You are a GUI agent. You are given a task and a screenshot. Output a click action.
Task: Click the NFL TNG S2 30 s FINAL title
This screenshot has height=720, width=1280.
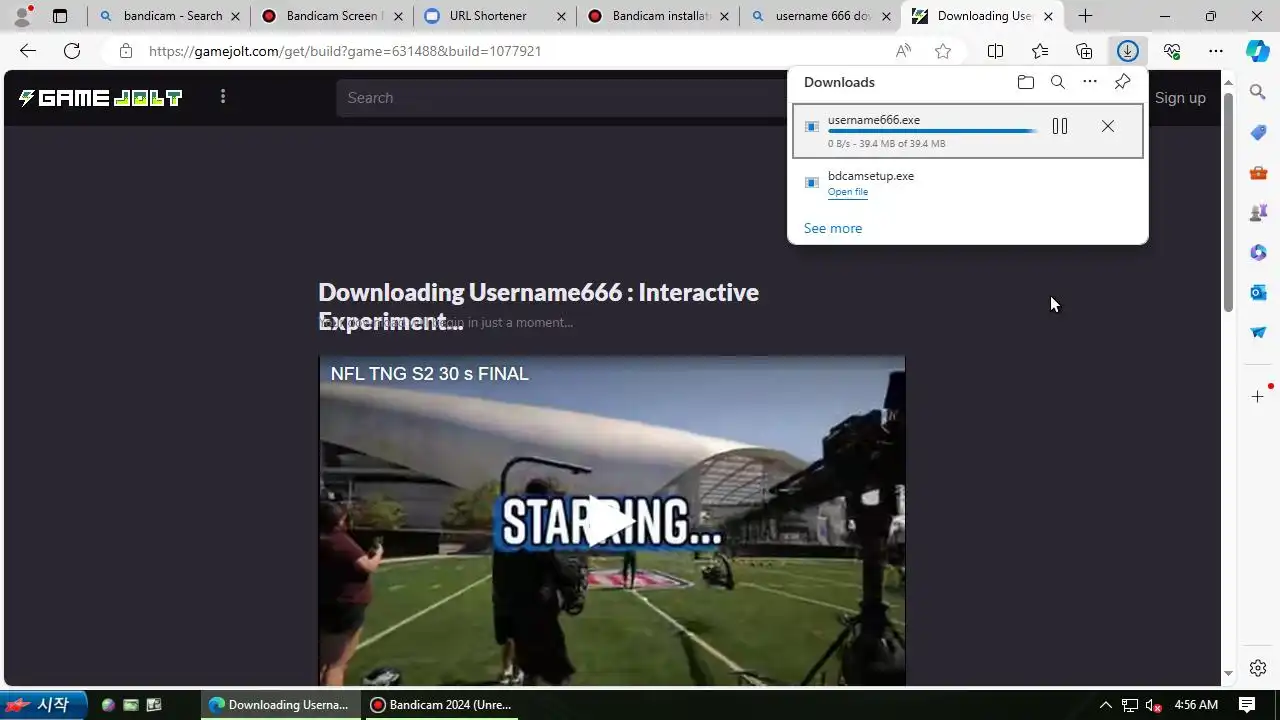[430, 374]
